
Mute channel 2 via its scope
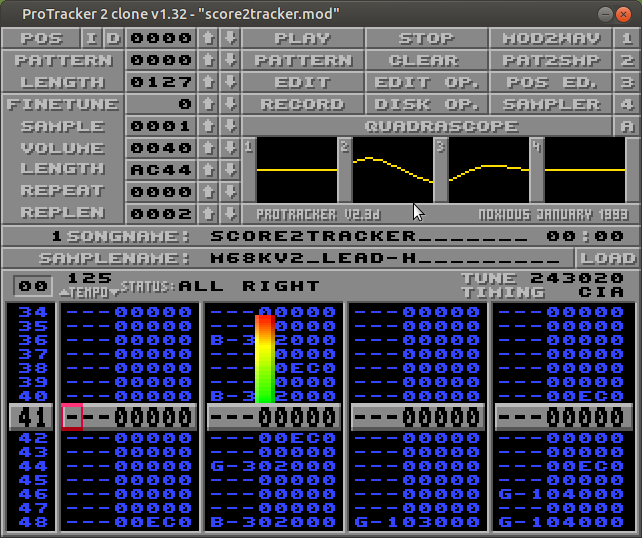[393, 170]
